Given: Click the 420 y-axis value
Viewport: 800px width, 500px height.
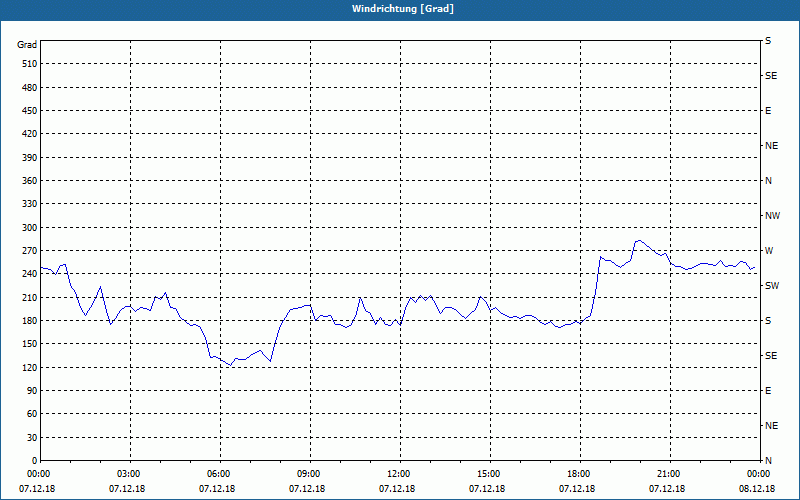Looking at the screenshot, I should (30, 134).
